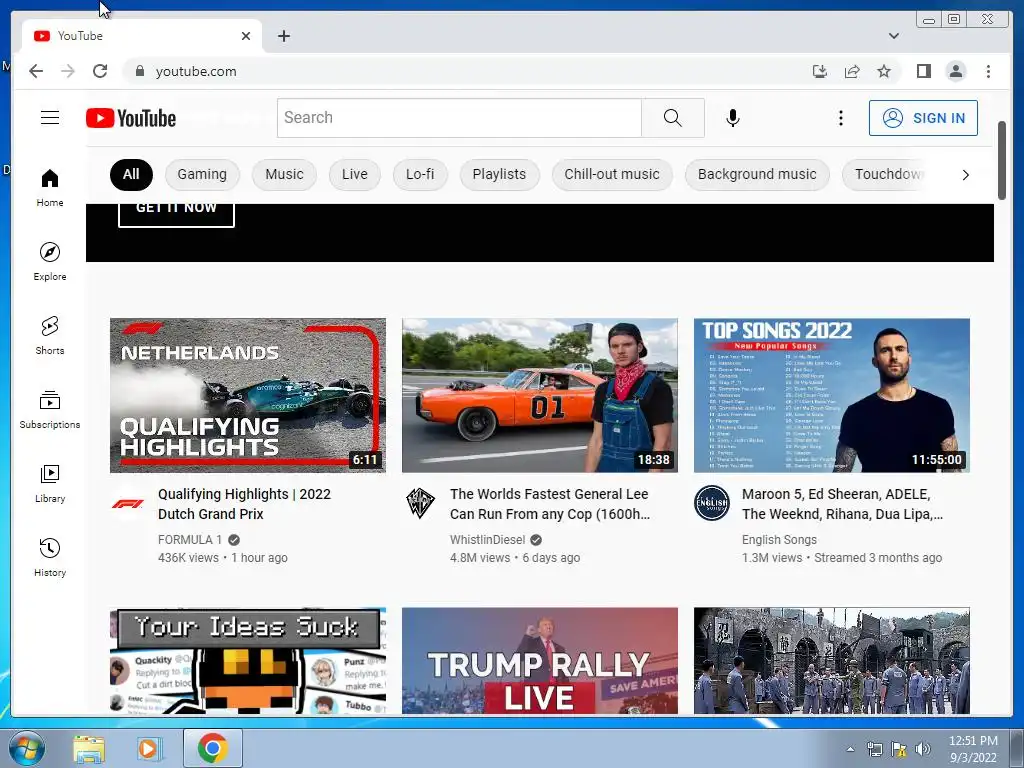Screen dimensions: 1024x768
Task: Click the YouTube search input field
Action: (x=459, y=118)
